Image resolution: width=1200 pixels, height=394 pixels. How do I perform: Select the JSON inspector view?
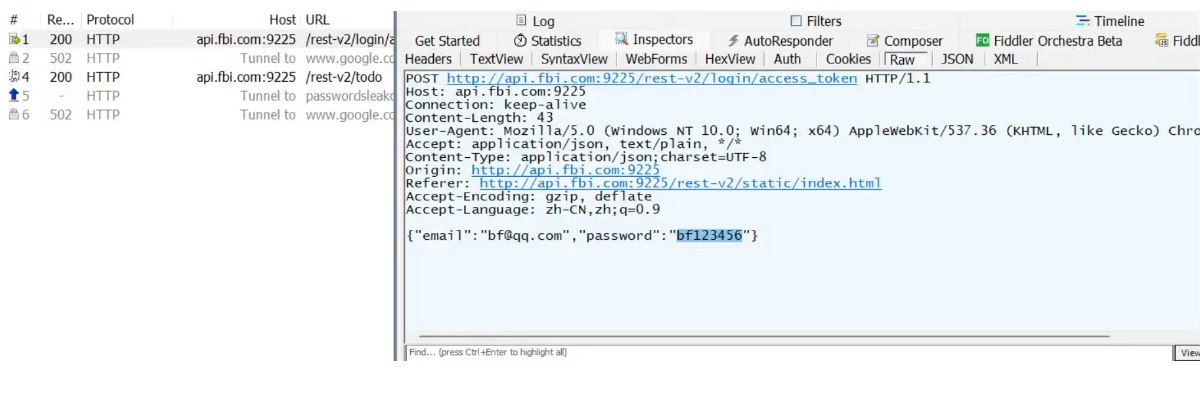pos(958,59)
